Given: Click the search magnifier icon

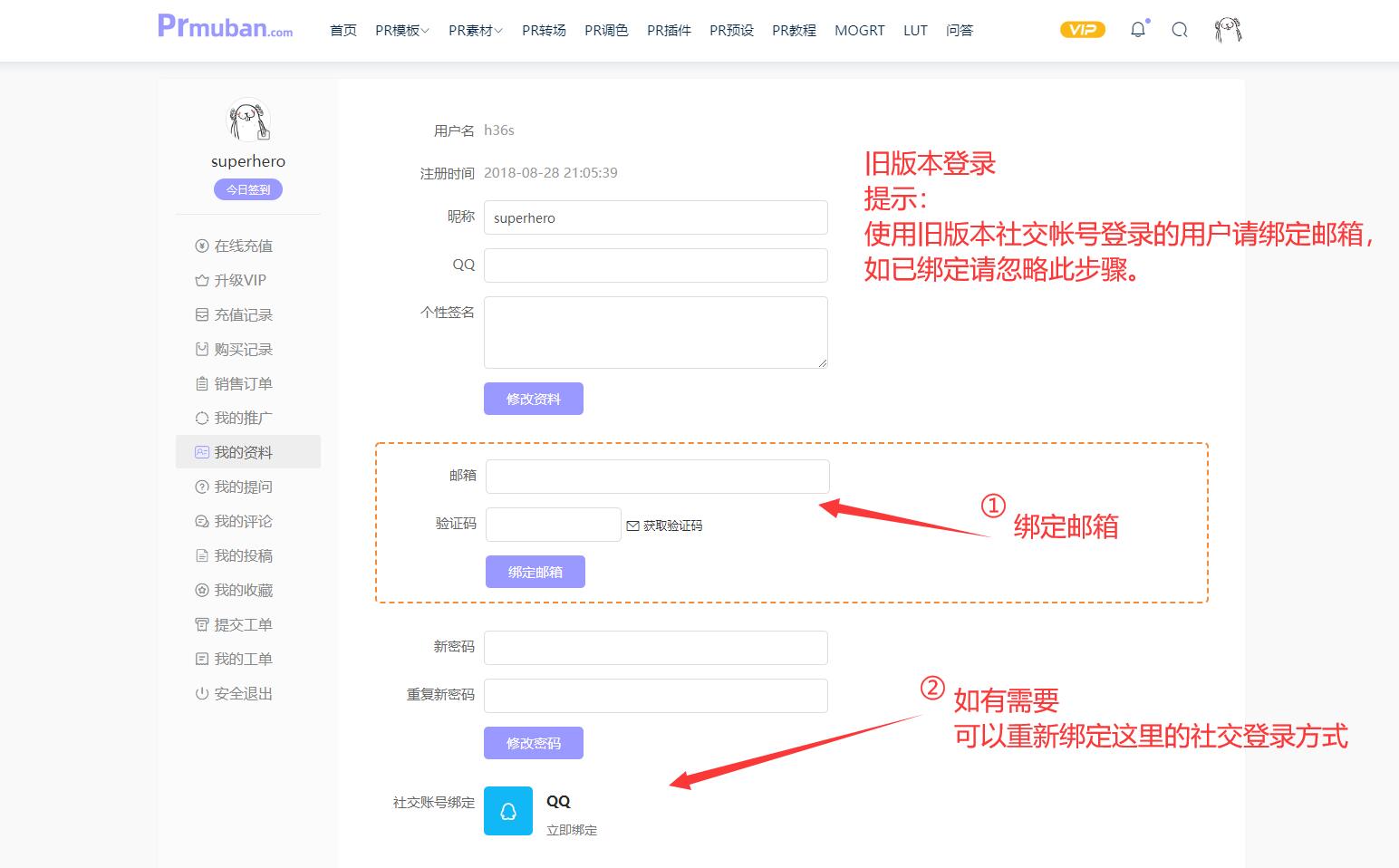Looking at the screenshot, I should click(x=1179, y=30).
